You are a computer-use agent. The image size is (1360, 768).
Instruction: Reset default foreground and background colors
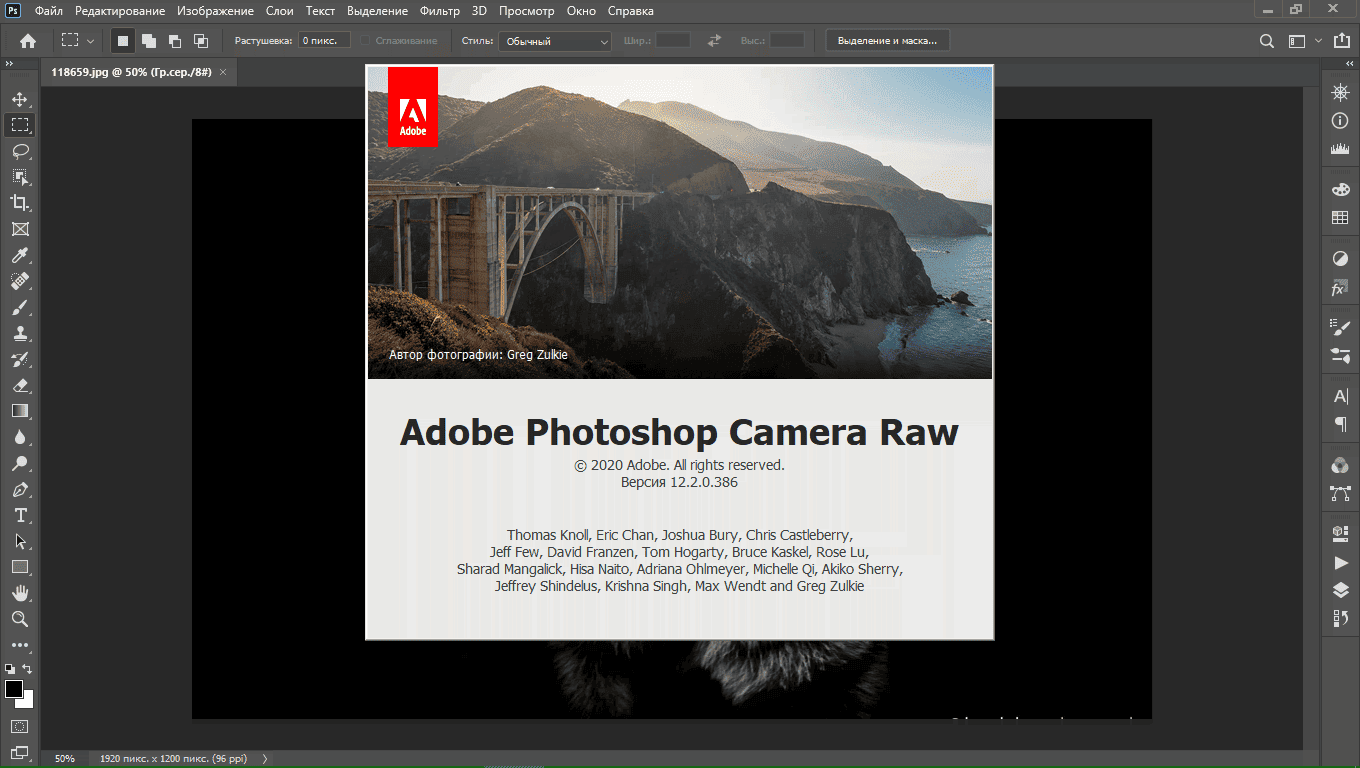pyautogui.click(x=9, y=669)
